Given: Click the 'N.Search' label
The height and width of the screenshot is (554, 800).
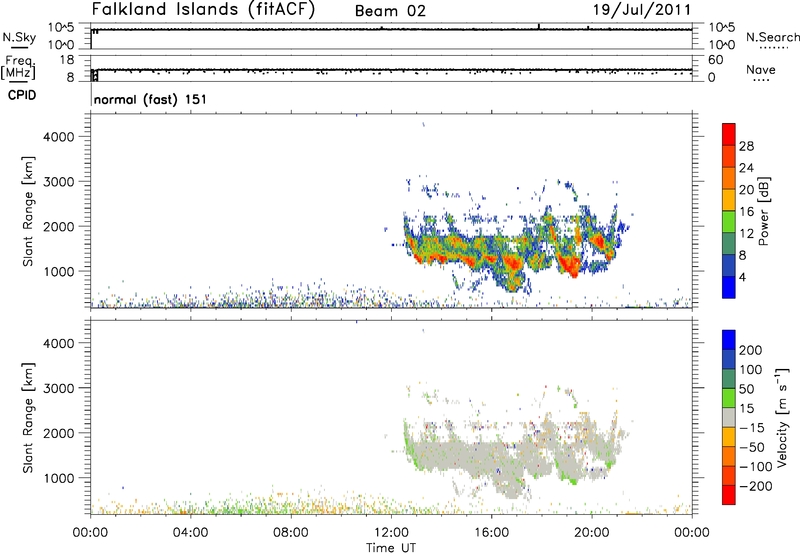Looking at the screenshot, I should [x=772, y=37].
